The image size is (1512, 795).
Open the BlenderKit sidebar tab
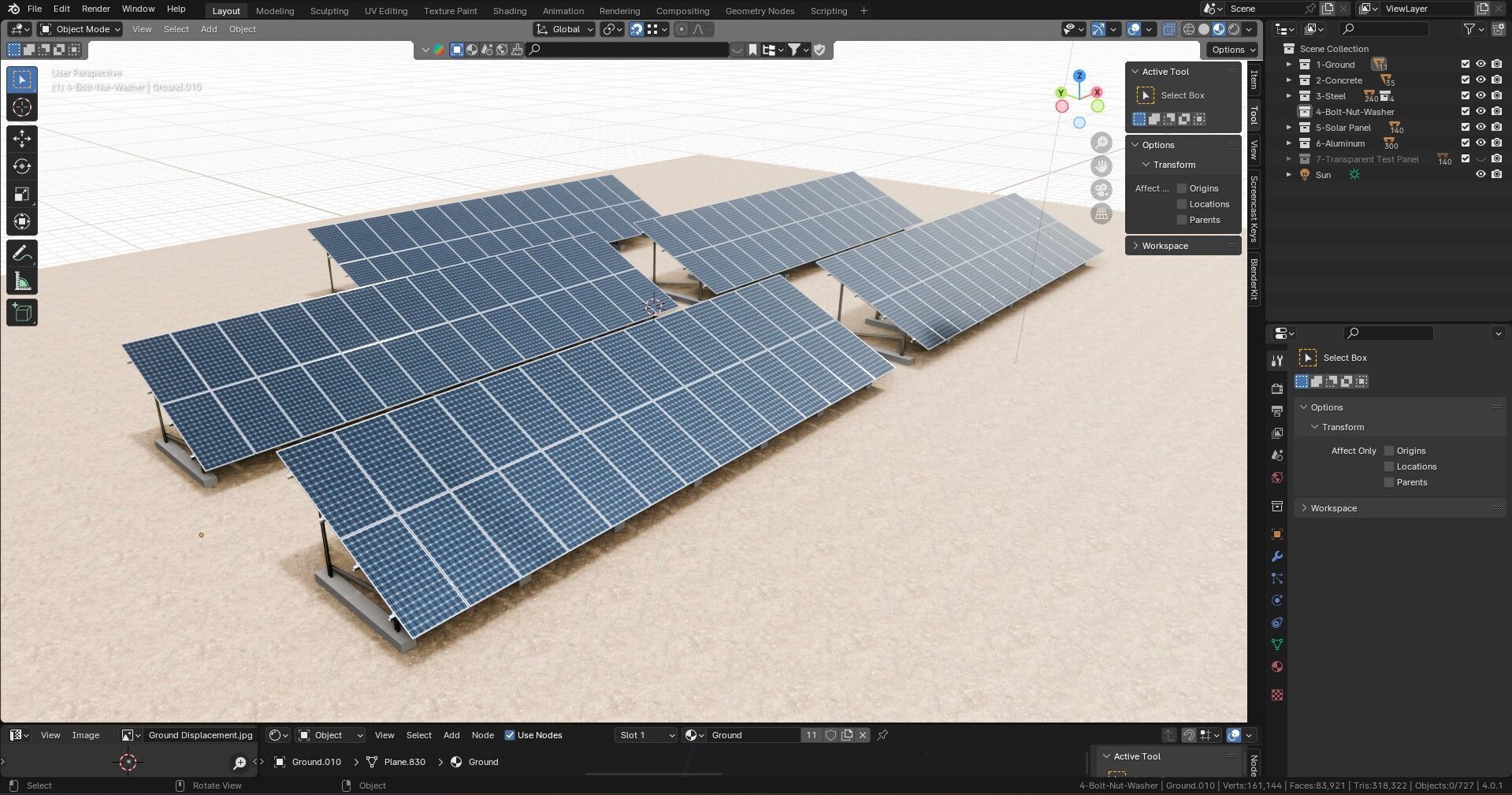coord(1254,278)
